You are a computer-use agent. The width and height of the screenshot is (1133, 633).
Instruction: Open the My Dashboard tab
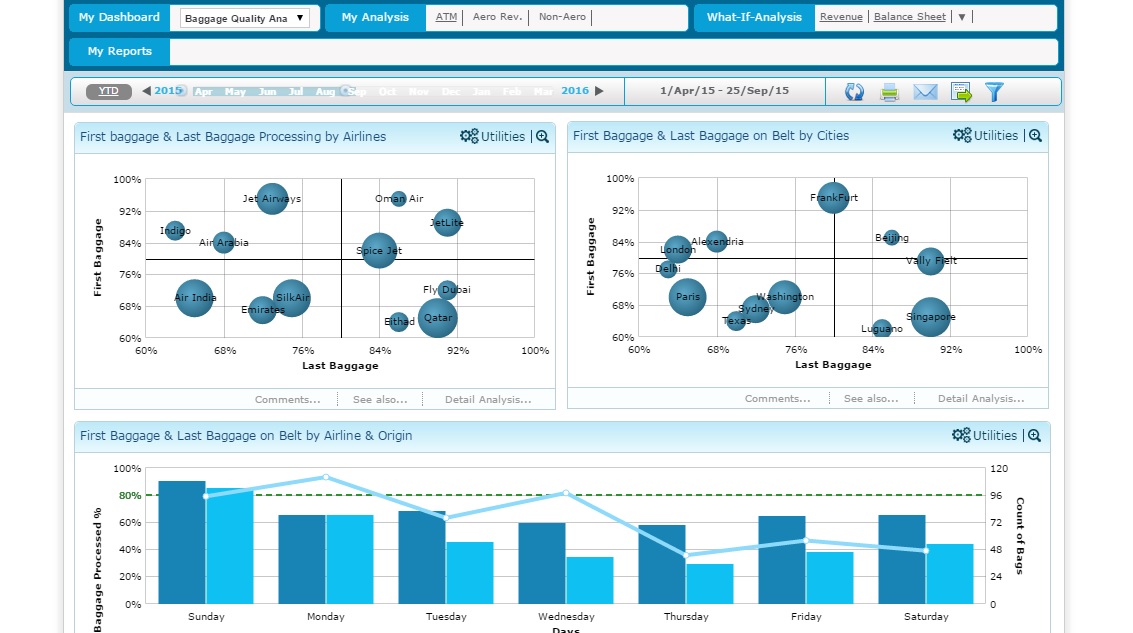pyautogui.click(x=119, y=17)
